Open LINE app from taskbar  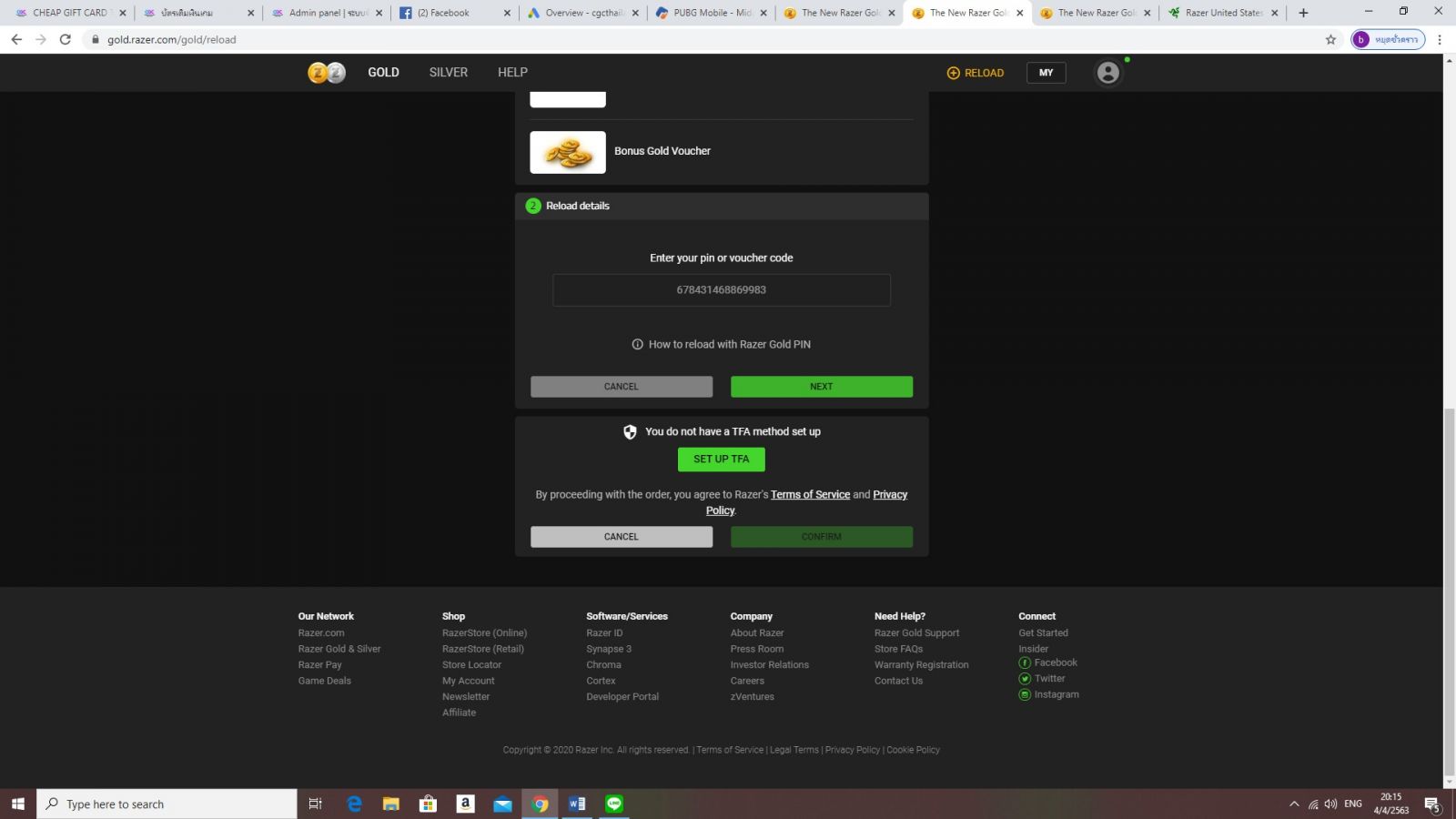tap(614, 804)
